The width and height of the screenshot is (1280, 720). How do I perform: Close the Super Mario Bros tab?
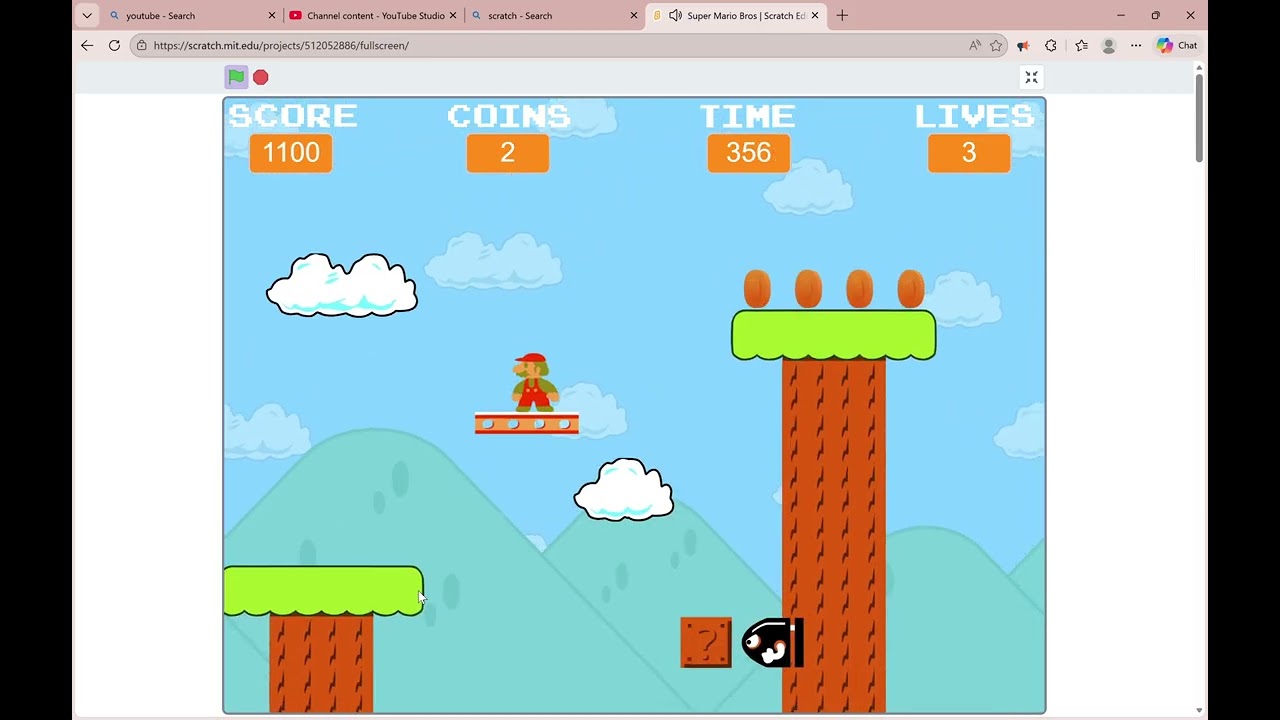click(815, 15)
